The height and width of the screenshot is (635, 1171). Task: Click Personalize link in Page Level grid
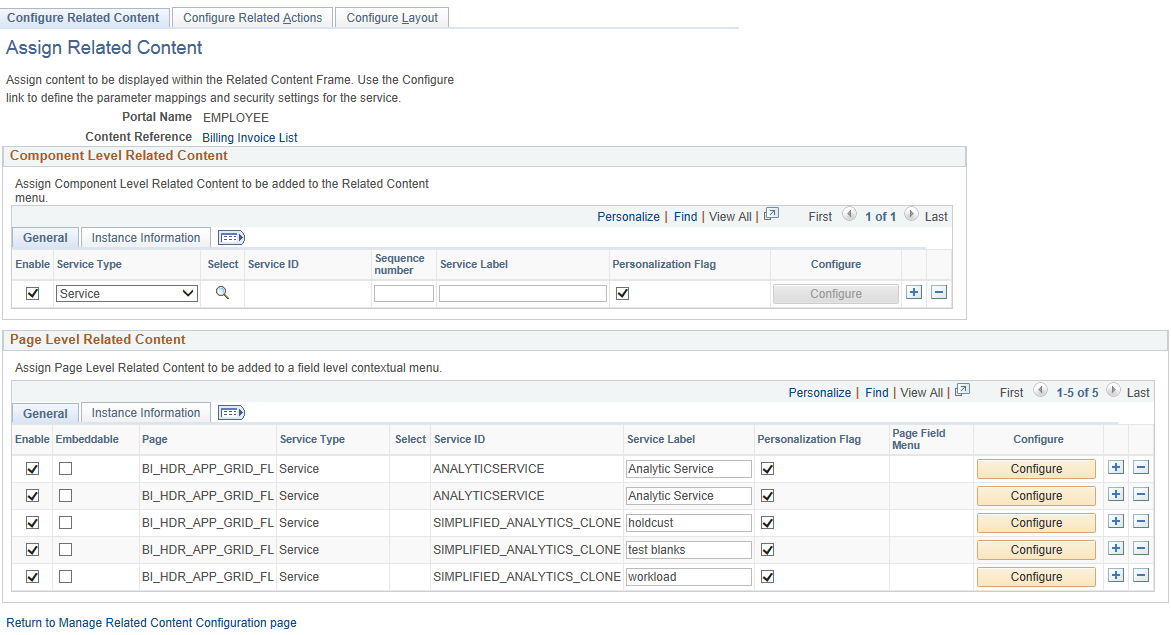point(819,392)
